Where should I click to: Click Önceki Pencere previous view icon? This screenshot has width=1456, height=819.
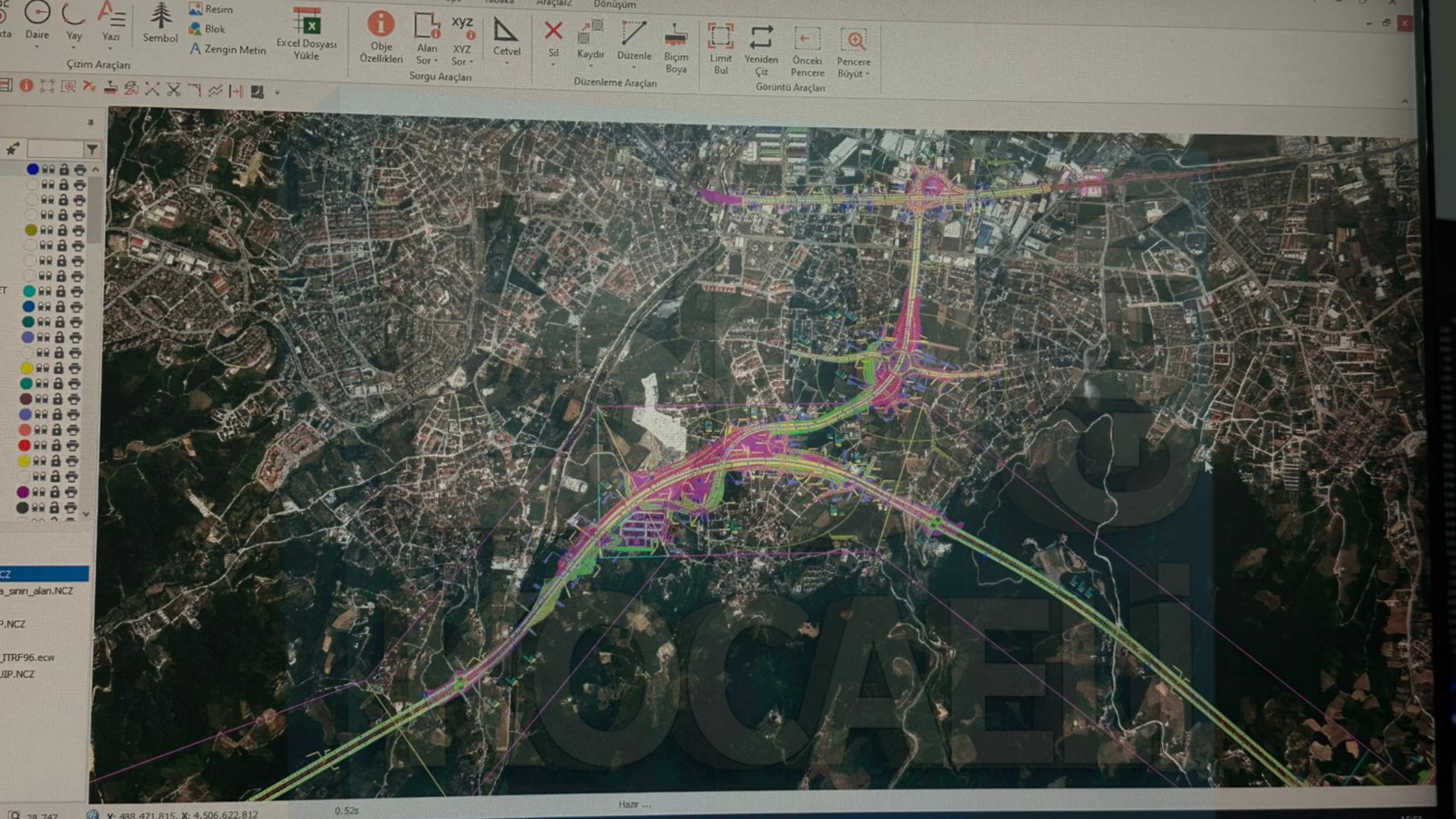click(x=807, y=39)
